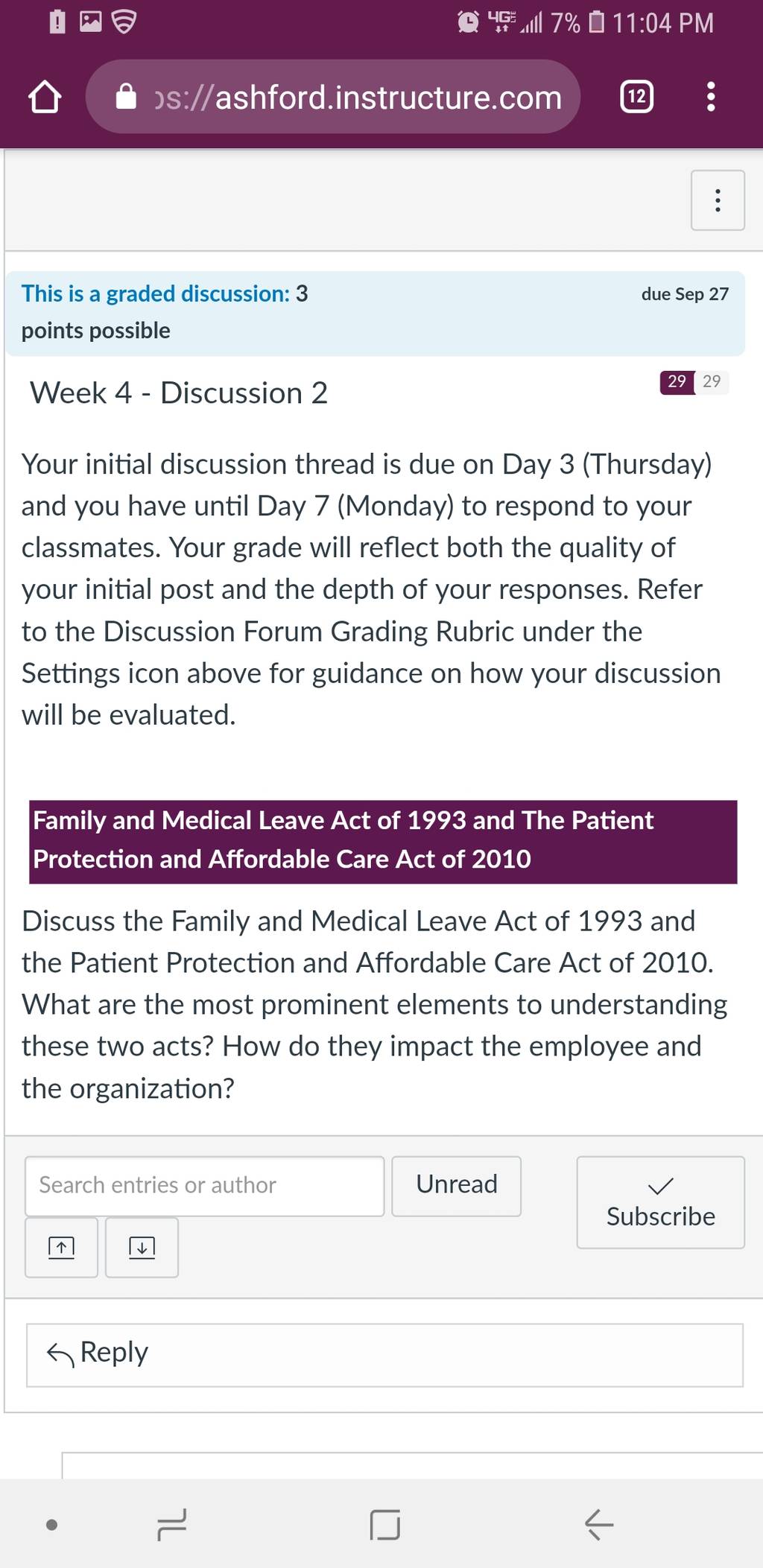Collapse all replies with the up-arrow icon

coord(61,1247)
